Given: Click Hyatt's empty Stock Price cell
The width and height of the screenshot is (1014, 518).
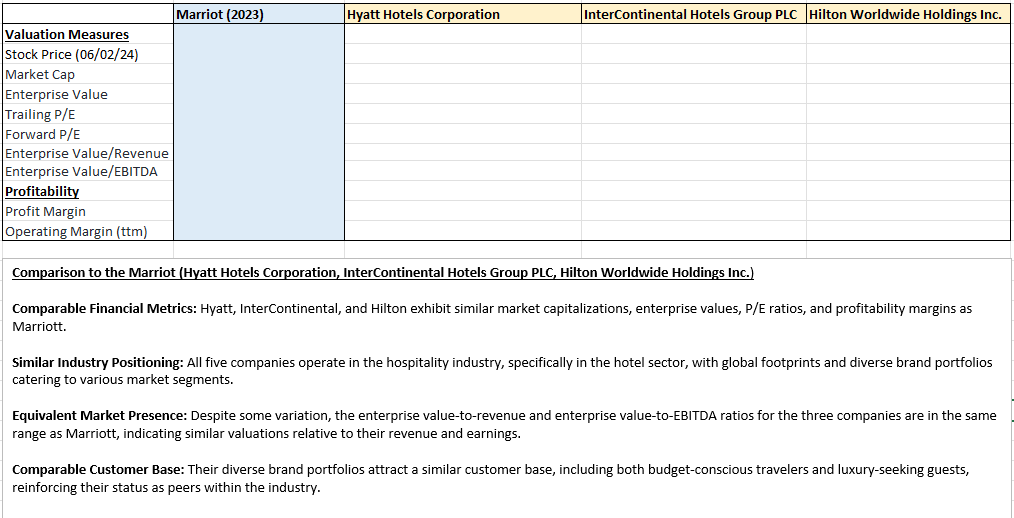Looking at the screenshot, I should (x=463, y=54).
